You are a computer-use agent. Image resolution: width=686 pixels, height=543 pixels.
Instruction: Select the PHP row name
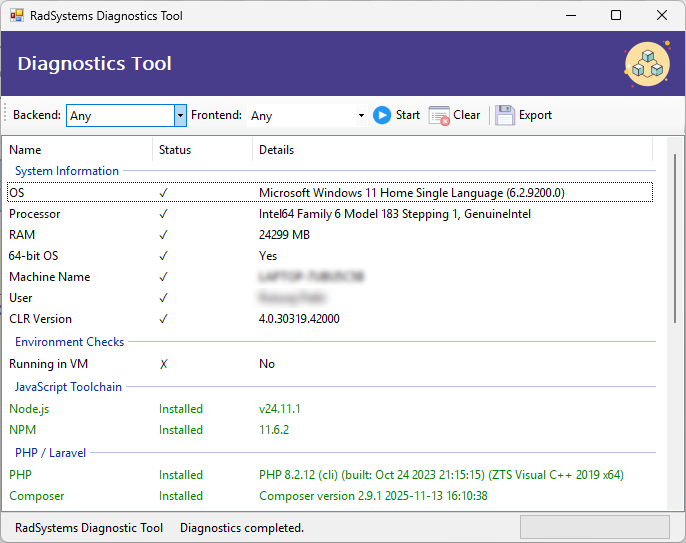[21, 475]
